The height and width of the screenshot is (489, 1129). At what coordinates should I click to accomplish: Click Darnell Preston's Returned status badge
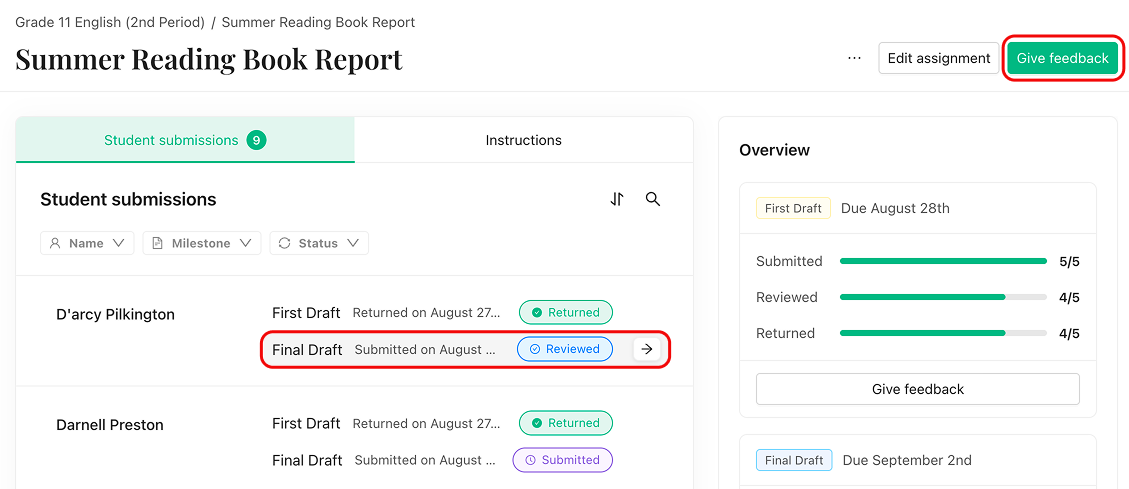(x=566, y=423)
